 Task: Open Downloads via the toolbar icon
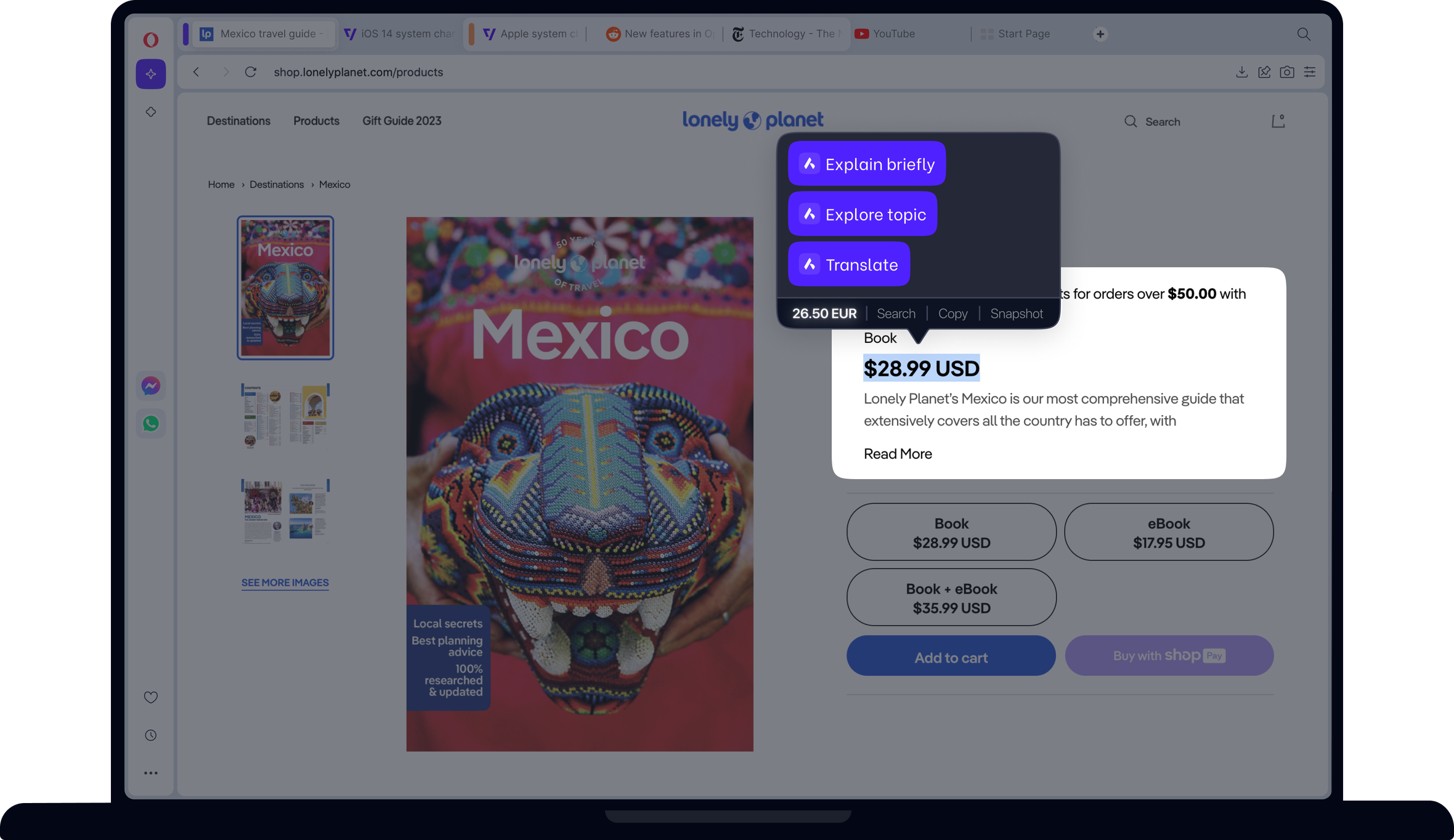(1241, 72)
